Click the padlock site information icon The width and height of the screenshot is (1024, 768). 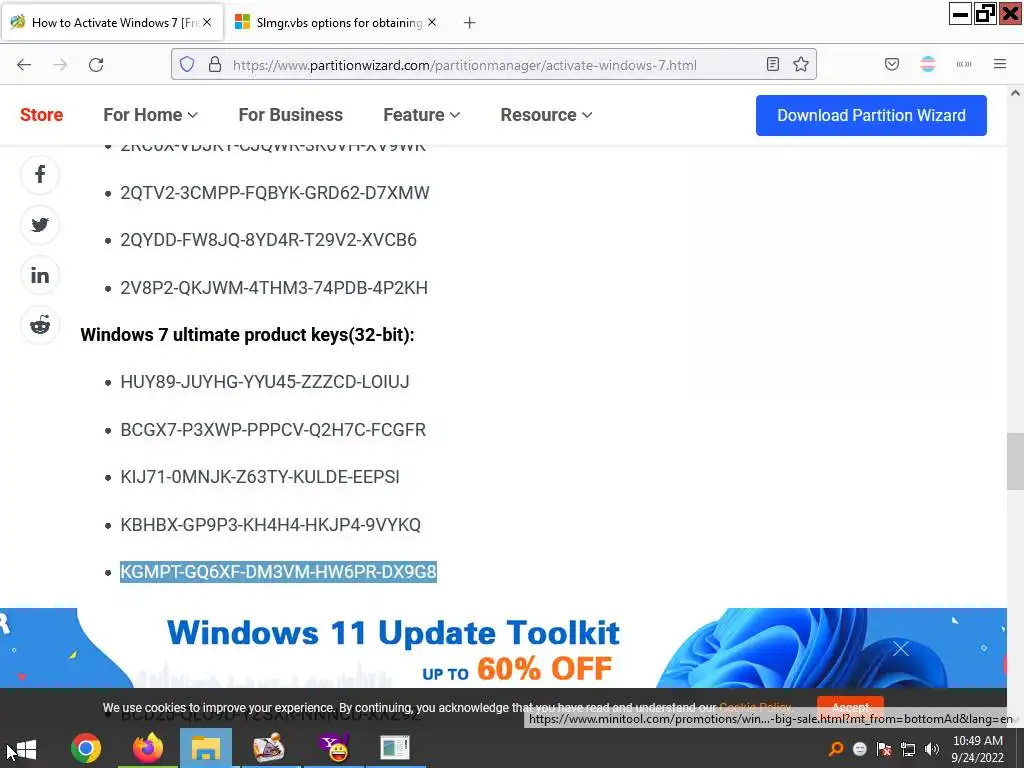(x=215, y=65)
